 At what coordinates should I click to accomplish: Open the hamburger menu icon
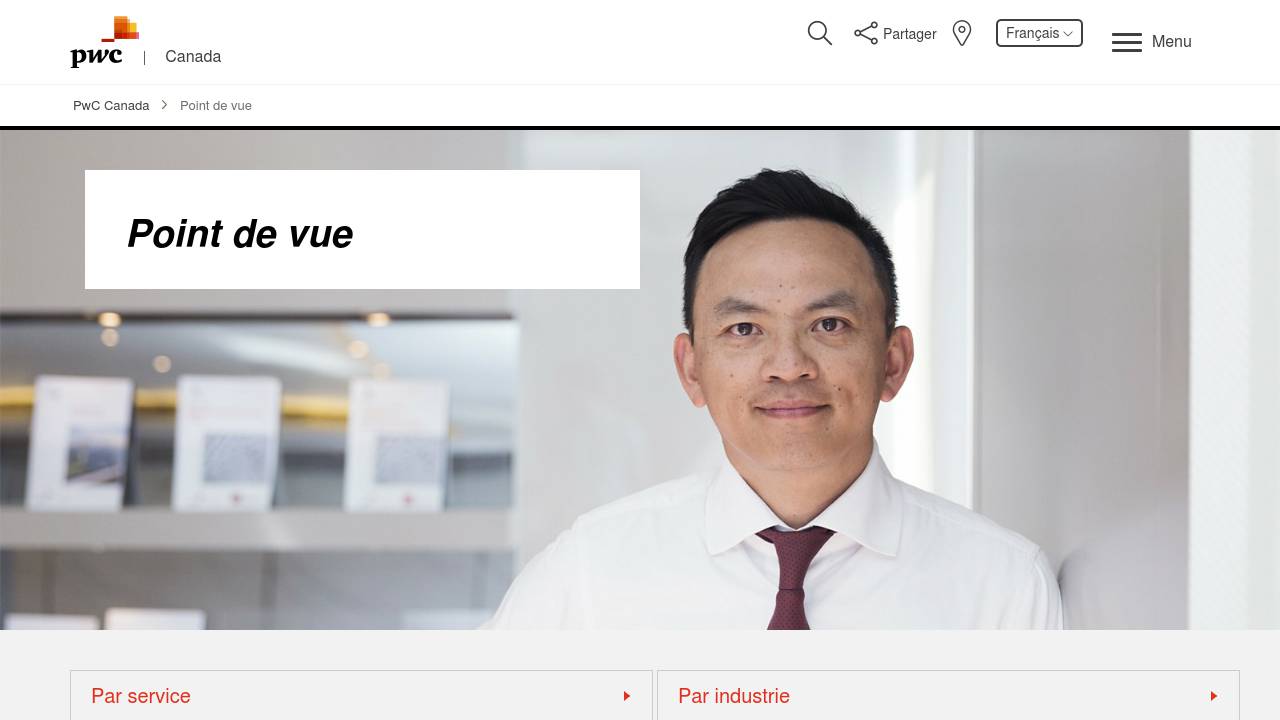(1127, 42)
